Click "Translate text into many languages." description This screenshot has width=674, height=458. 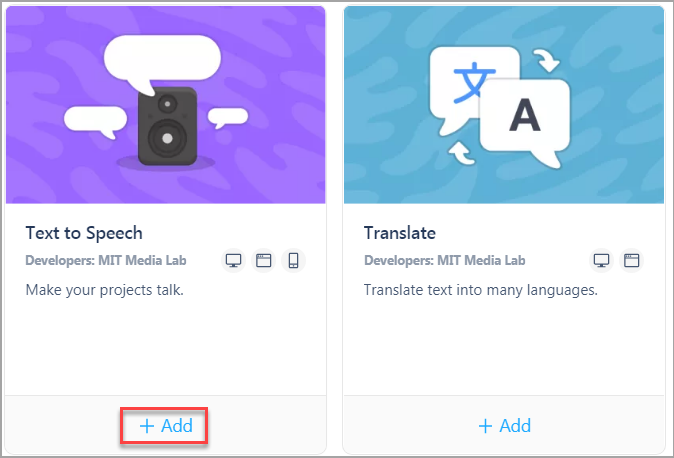(481, 290)
